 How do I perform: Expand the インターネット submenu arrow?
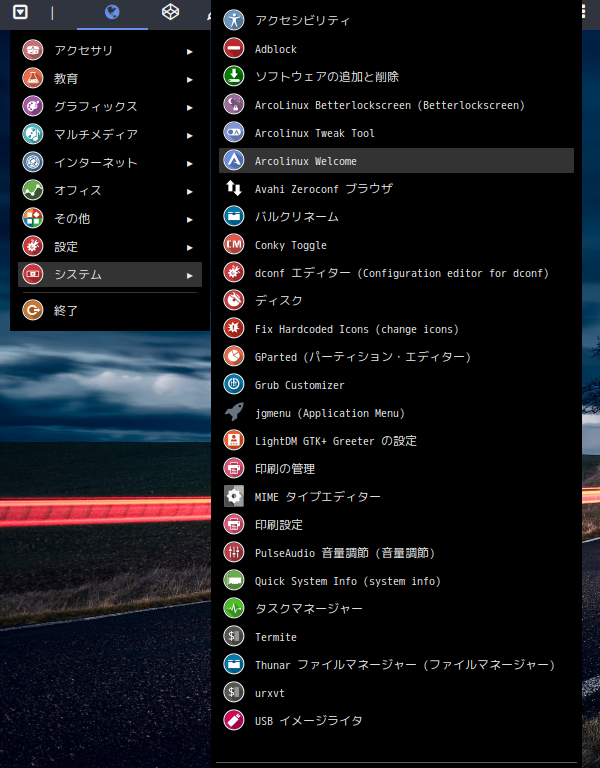[190, 164]
